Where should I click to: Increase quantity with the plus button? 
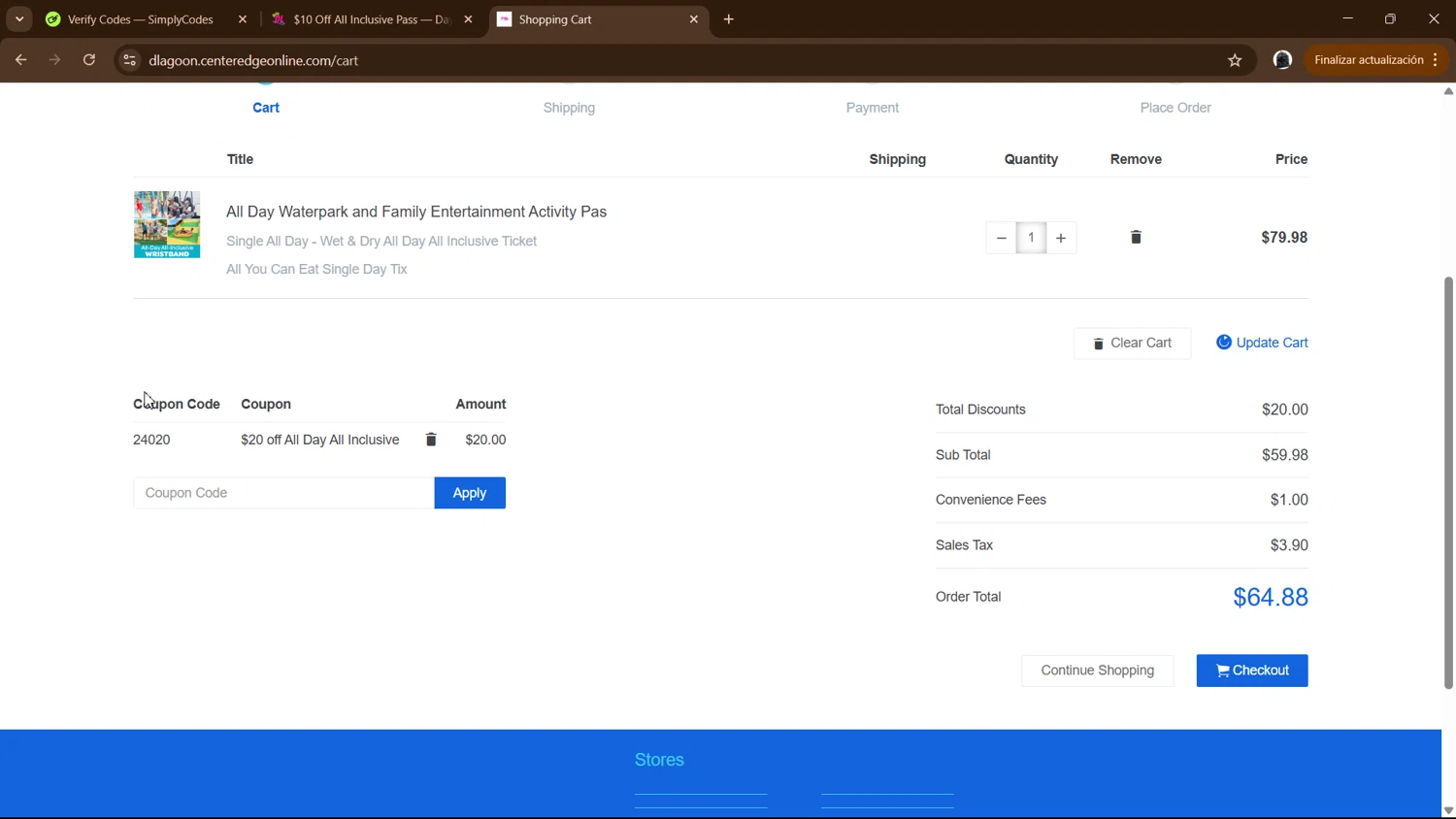point(1061,238)
